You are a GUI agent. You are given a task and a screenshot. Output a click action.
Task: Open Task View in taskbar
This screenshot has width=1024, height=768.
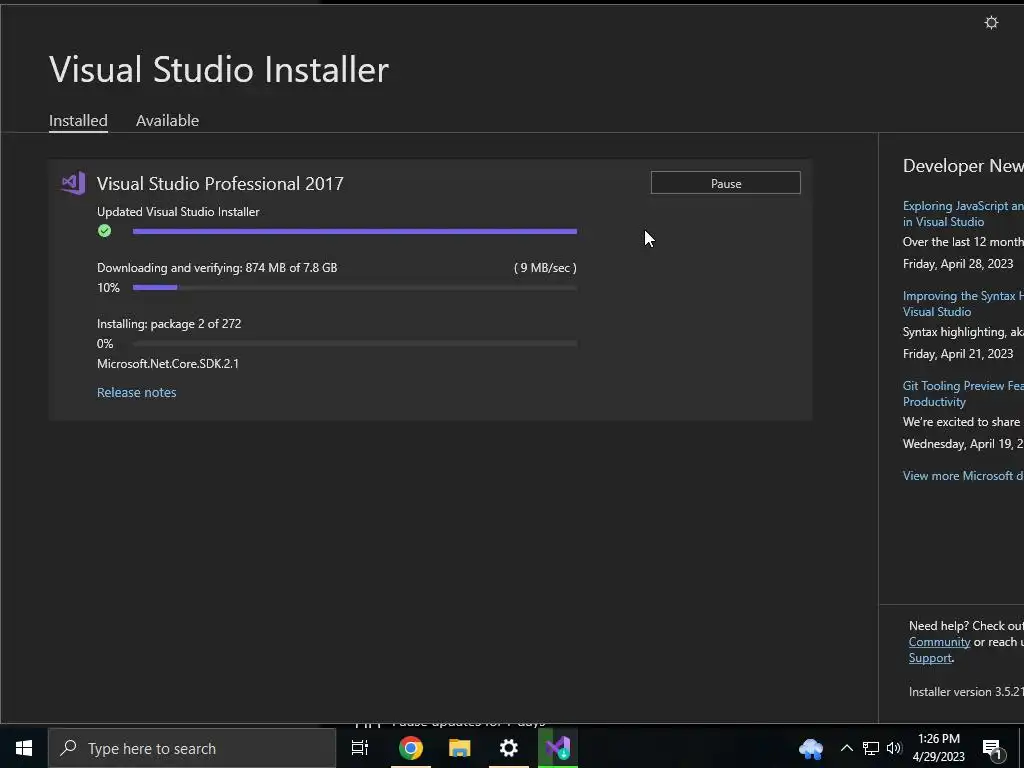point(360,748)
